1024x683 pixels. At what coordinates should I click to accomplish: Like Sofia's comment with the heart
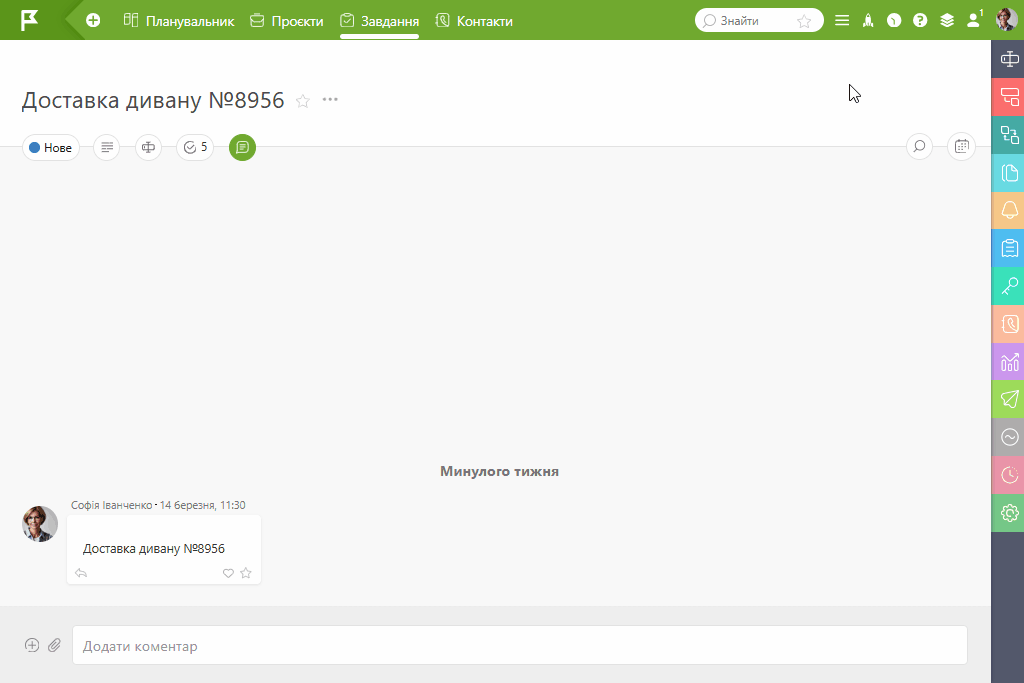(228, 573)
